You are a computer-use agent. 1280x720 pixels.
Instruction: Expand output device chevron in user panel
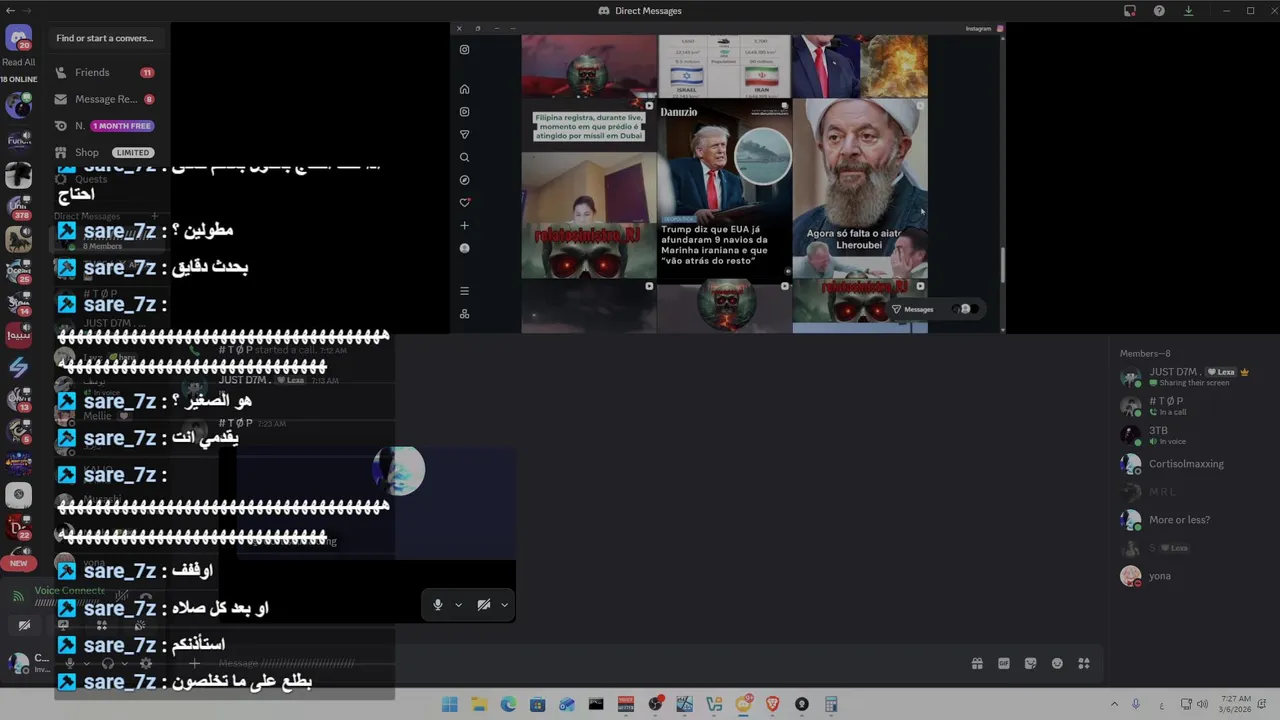point(125,663)
